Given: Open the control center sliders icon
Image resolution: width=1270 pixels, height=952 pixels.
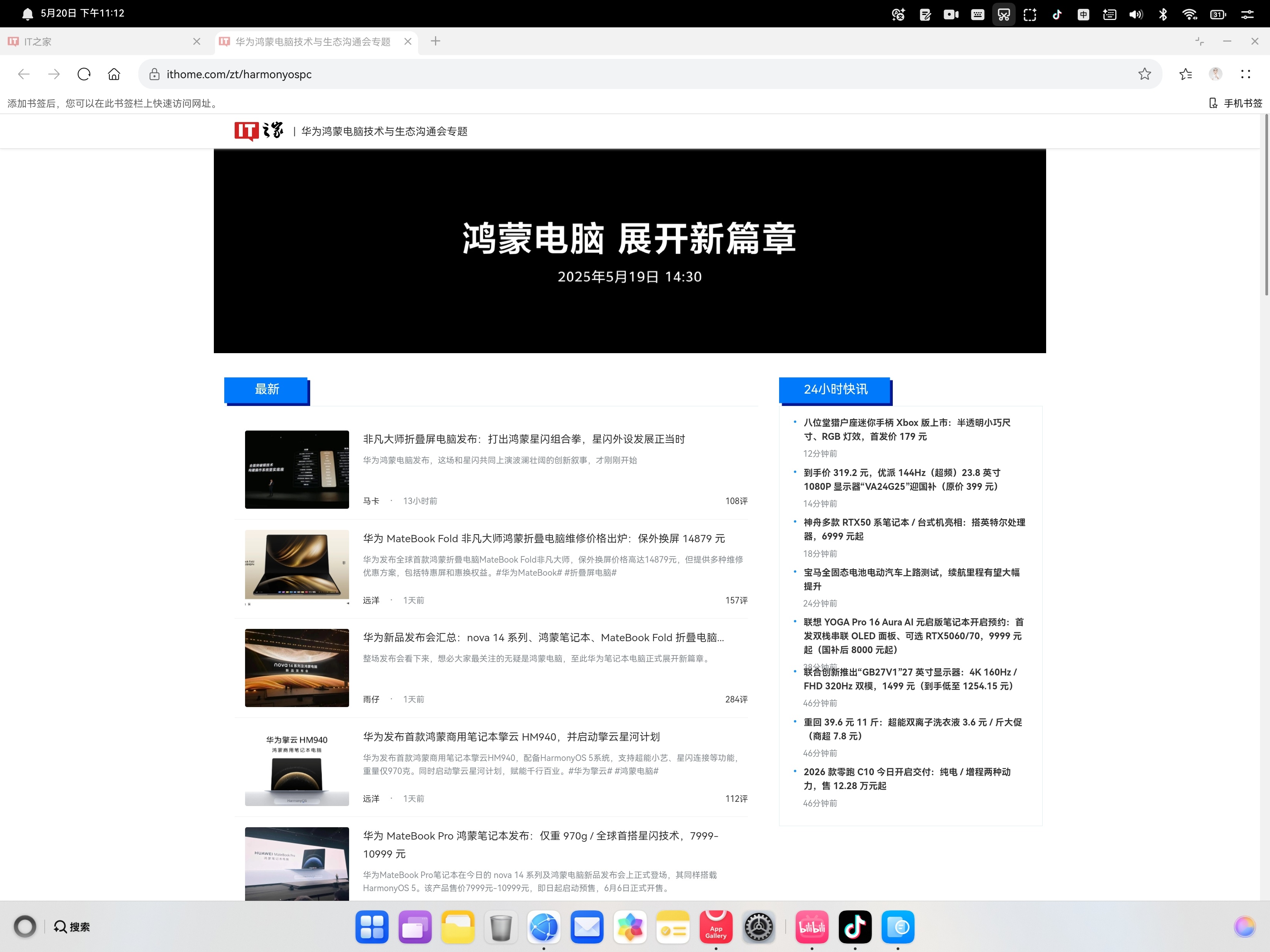Looking at the screenshot, I should (x=1247, y=14).
